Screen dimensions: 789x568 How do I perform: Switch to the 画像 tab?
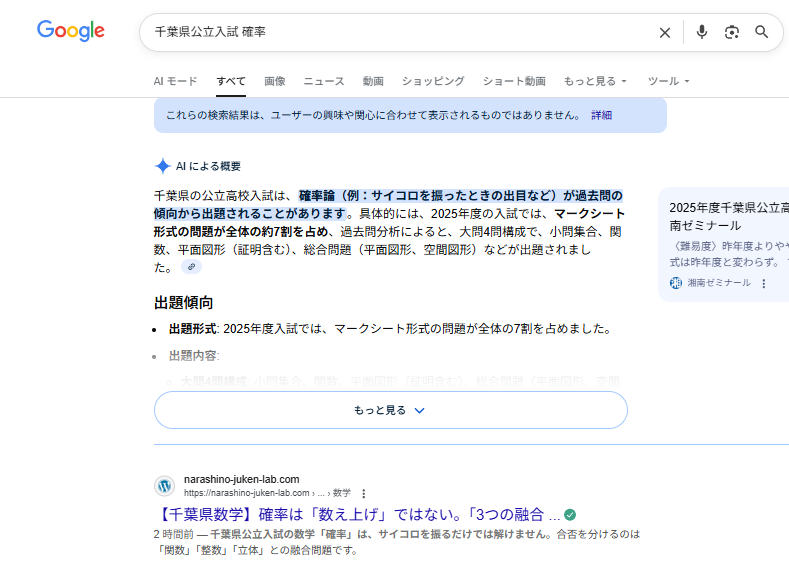(274, 81)
